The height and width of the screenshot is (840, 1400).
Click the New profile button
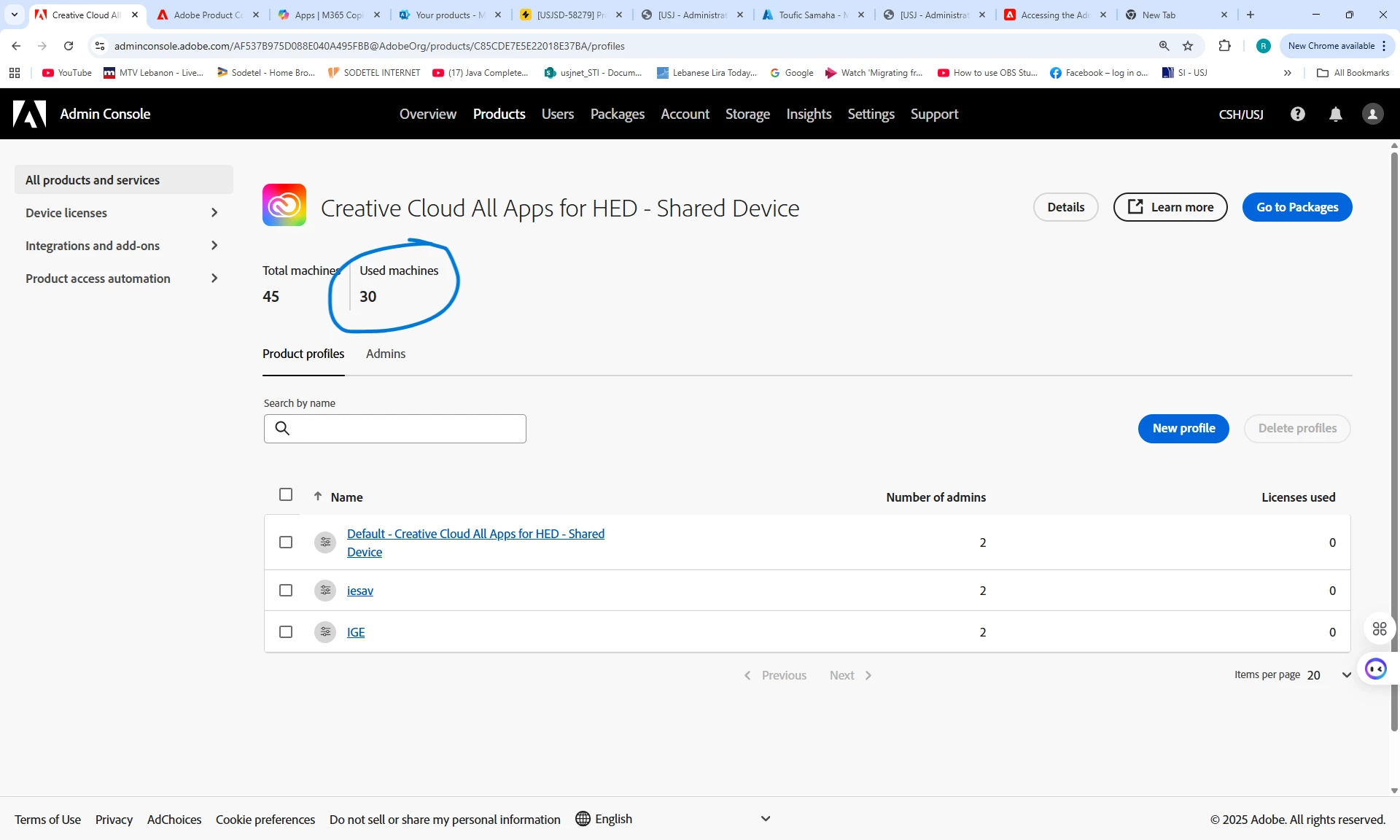[x=1183, y=428]
